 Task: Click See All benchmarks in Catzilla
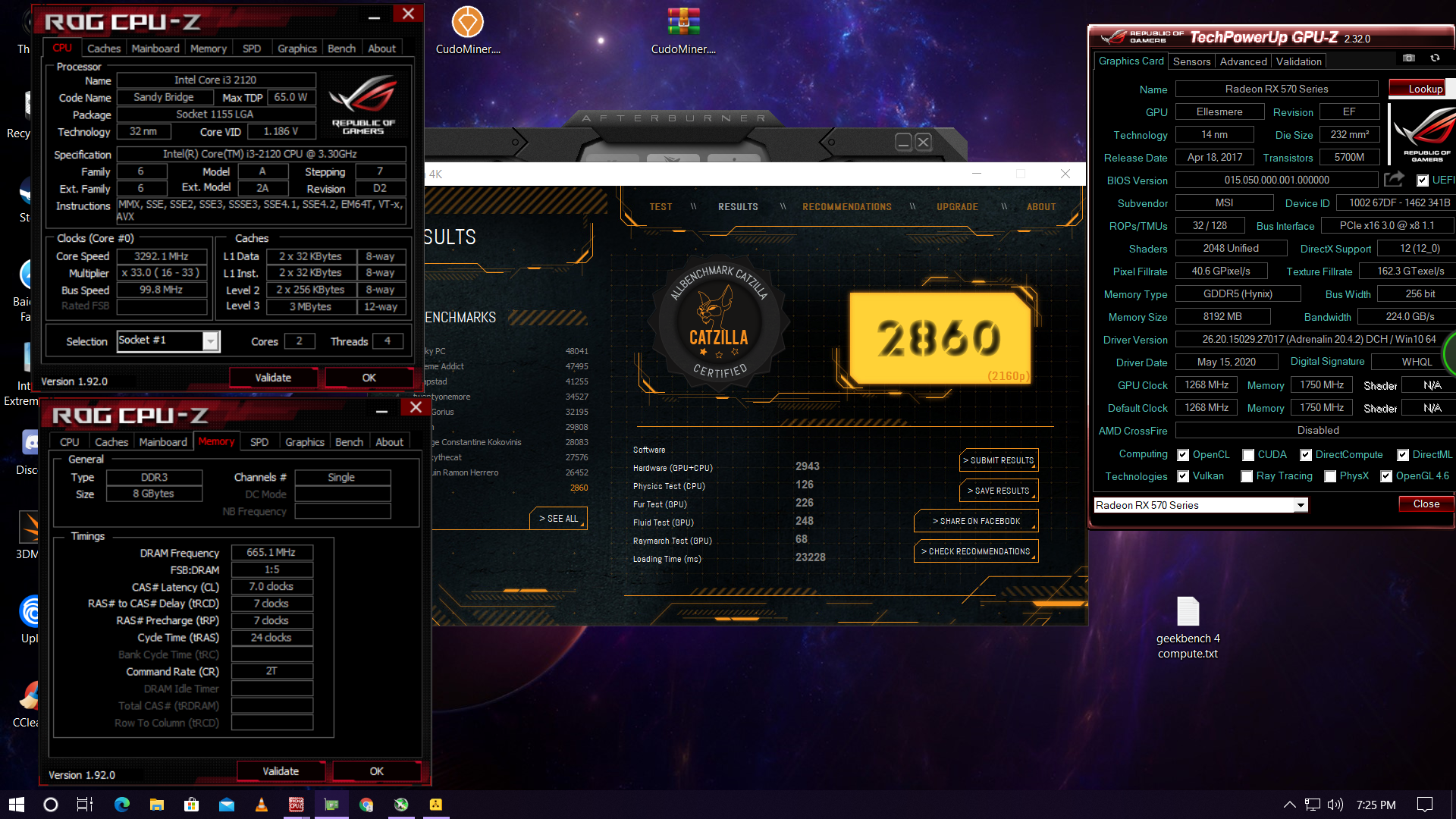pos(558,519)
